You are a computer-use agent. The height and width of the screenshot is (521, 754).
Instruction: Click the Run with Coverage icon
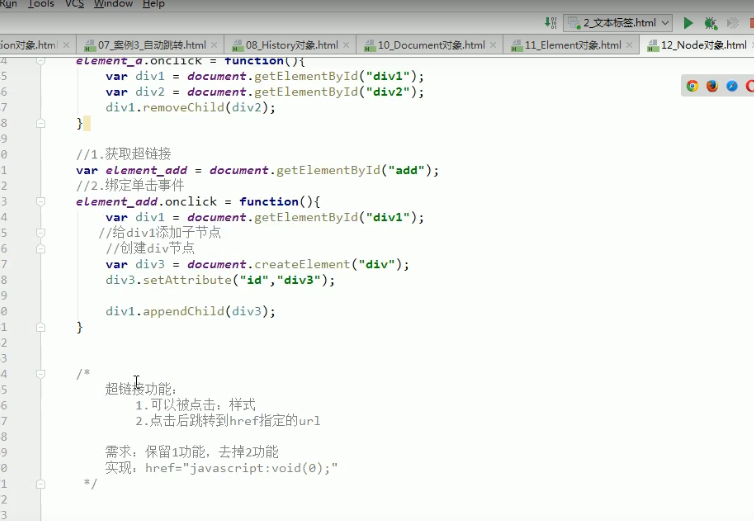pyautogui.click(x=732, y=23)
